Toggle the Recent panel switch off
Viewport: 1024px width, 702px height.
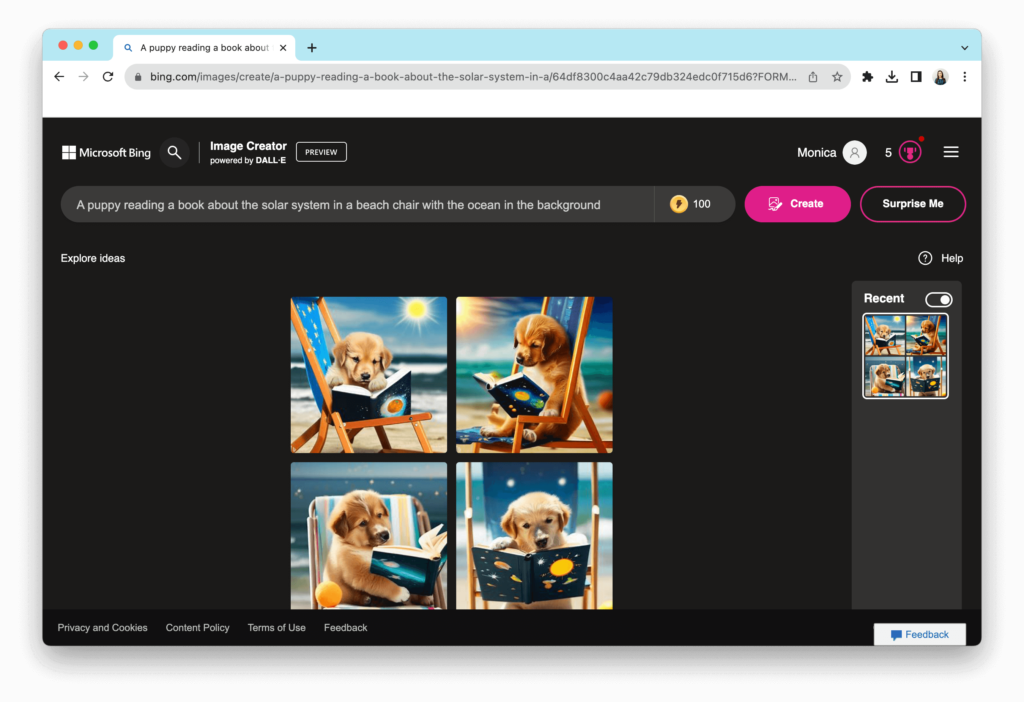click(938, 299)
